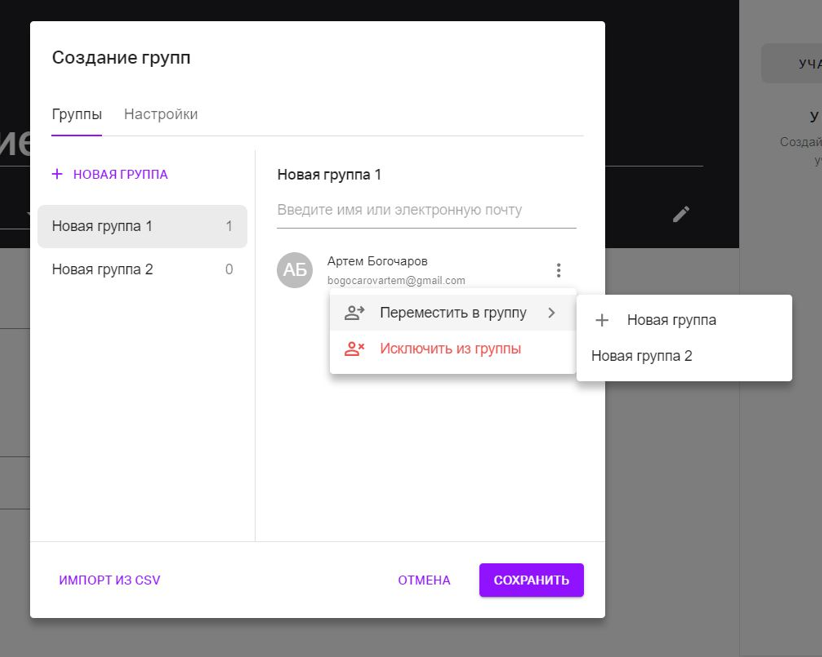The height and width of the screenshot is (657, 822).
Task: Choose Переместить в группу menu entry
Action: point(453,313)
